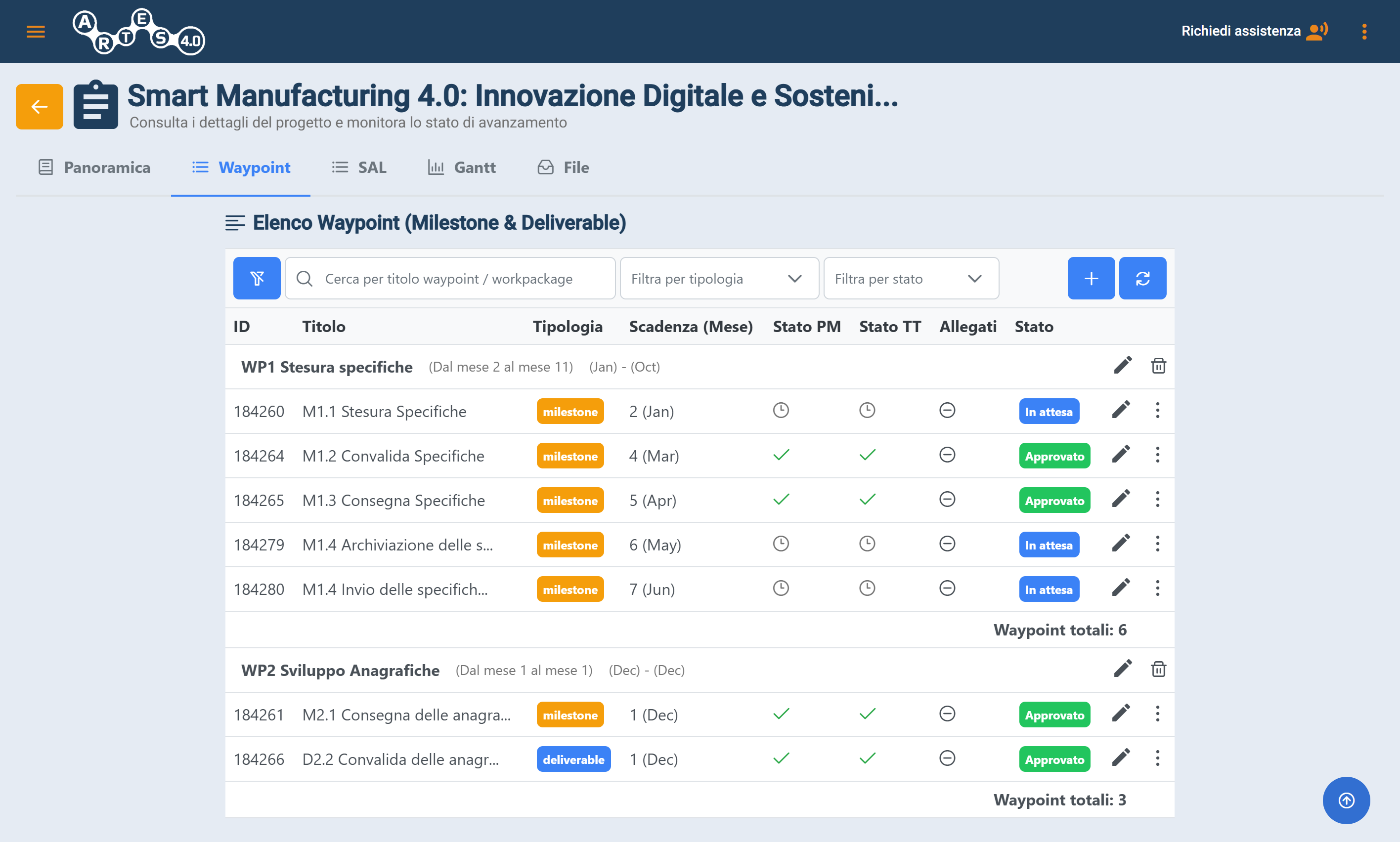Screen dimensions: 1400x842
Task: Open more options for waypoint 184266
Action: pyautogui.click(x=1158, y=758)
